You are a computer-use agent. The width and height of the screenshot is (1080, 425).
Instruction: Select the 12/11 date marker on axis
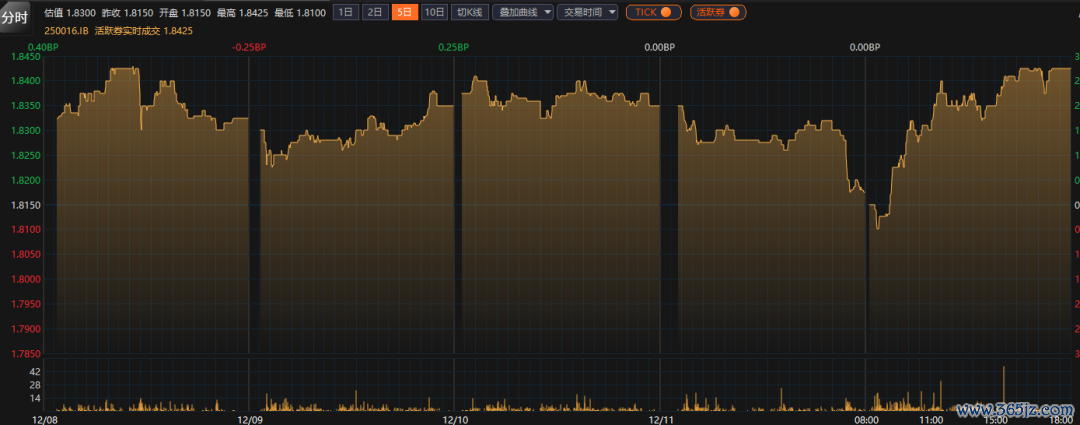[x=660, y=419]
